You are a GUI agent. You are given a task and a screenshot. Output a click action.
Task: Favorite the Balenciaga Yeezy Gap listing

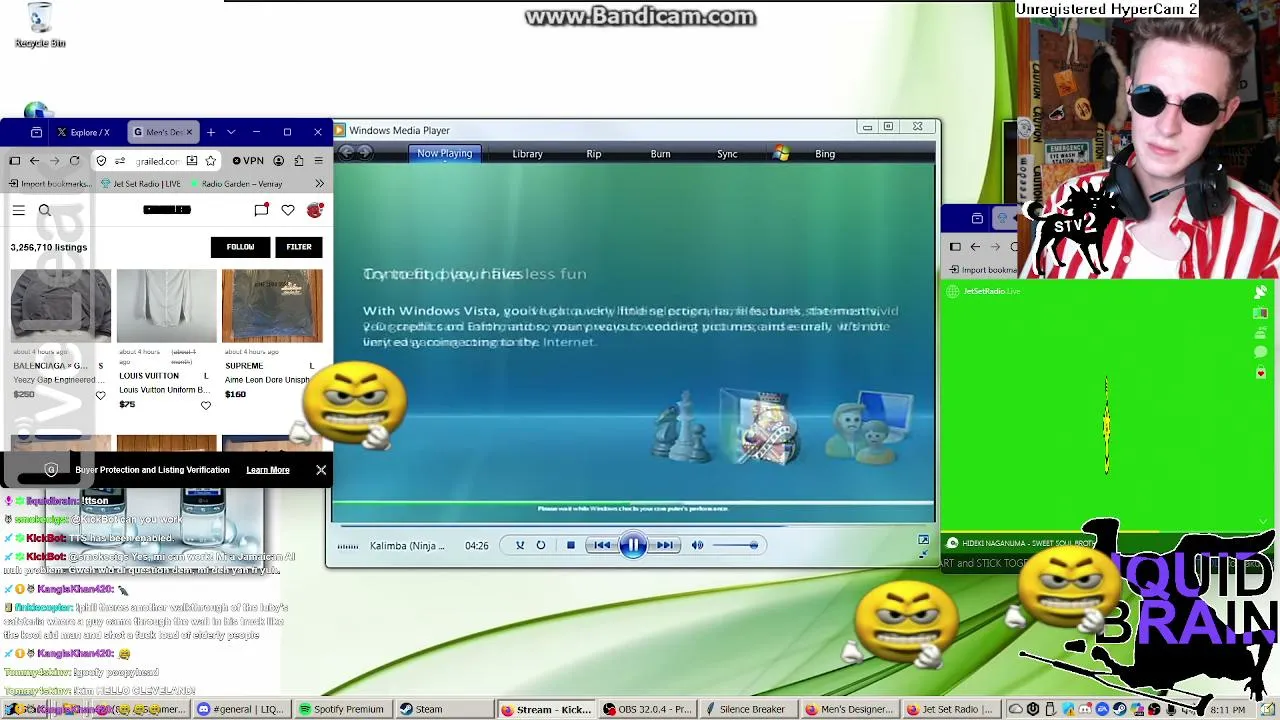click(100, 395)
